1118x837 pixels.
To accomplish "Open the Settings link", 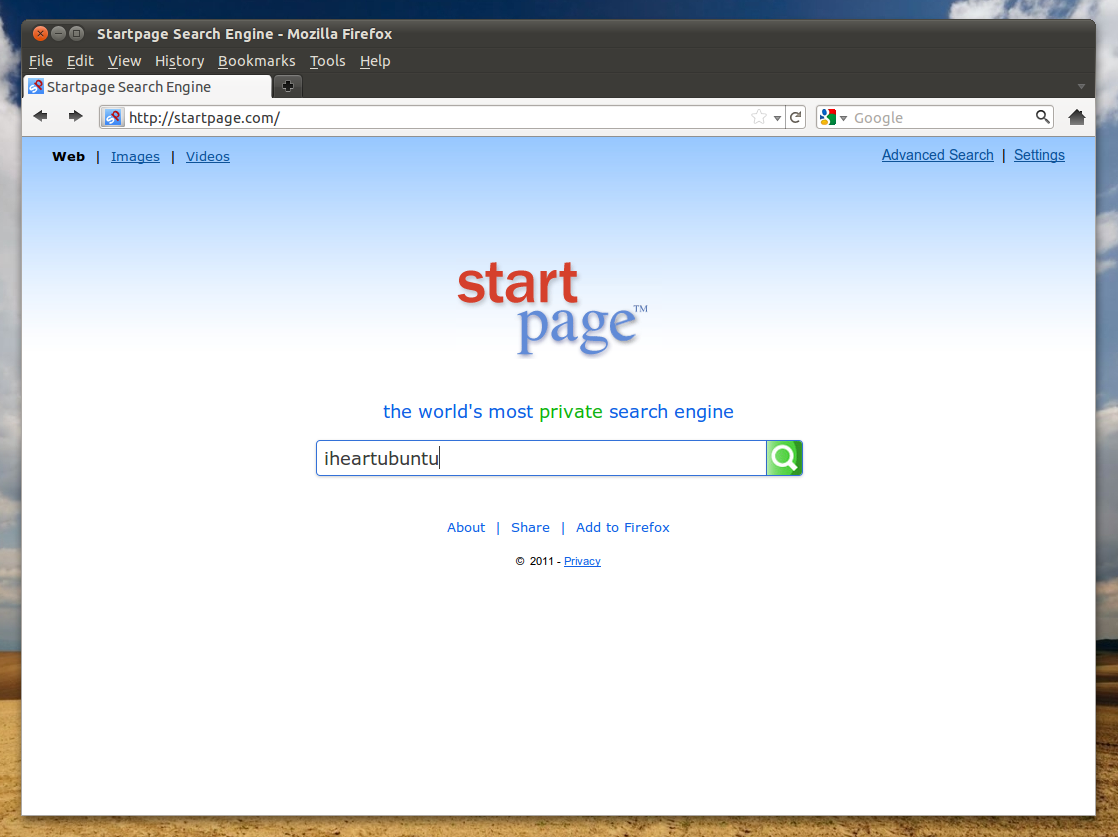I will coord(1039,155).
